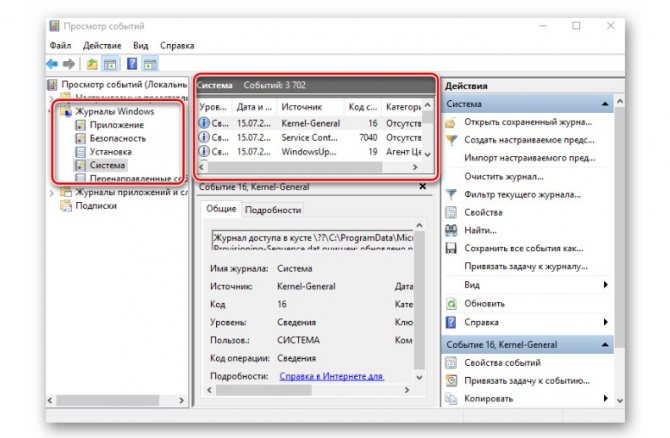Click the green Обновить refresh icon
This screenshot has height=438, width=670.
(x=451, y=304)
